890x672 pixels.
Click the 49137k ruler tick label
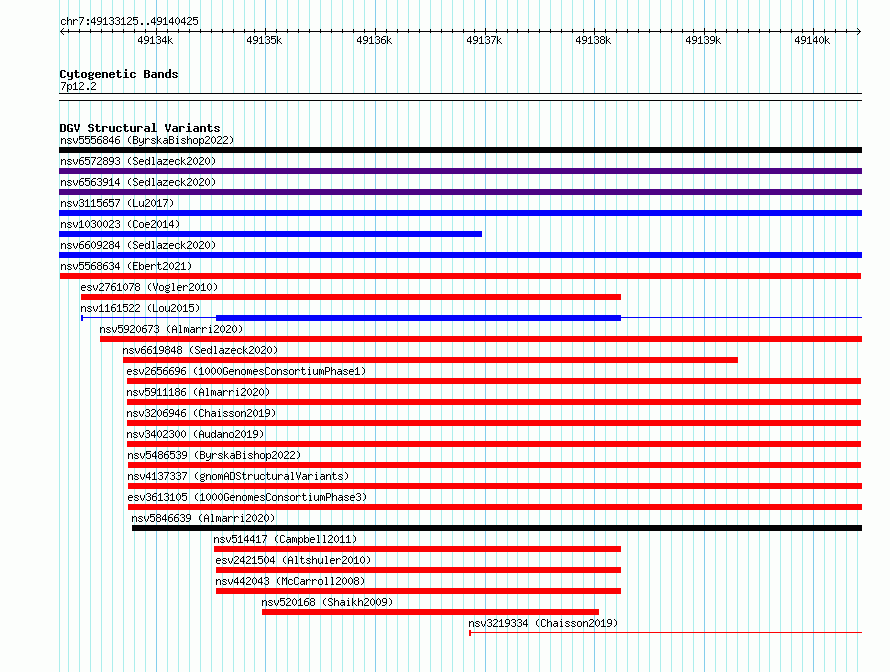[484, 40]
